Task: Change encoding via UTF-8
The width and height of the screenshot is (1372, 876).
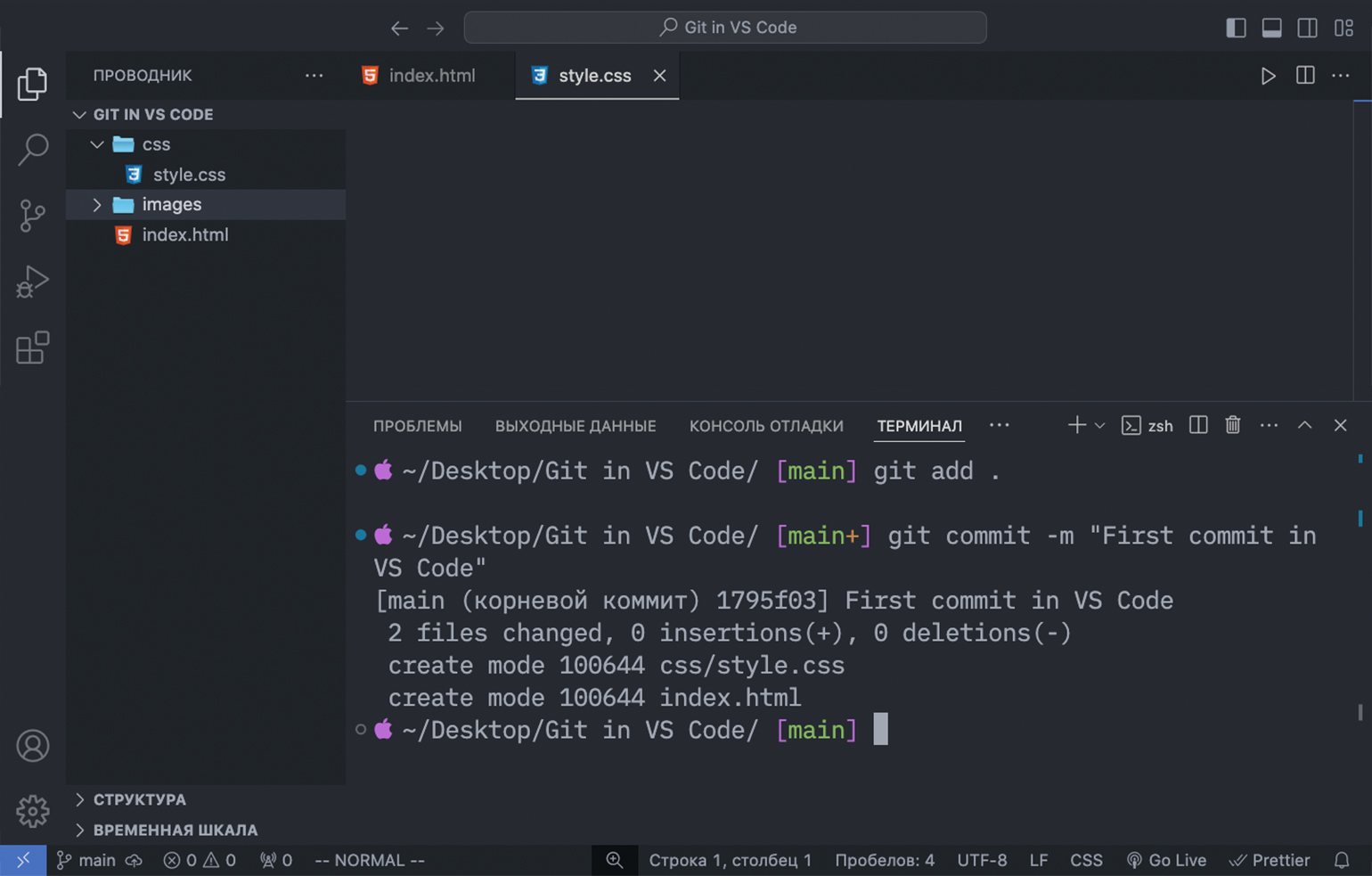Action: point(982,860)
